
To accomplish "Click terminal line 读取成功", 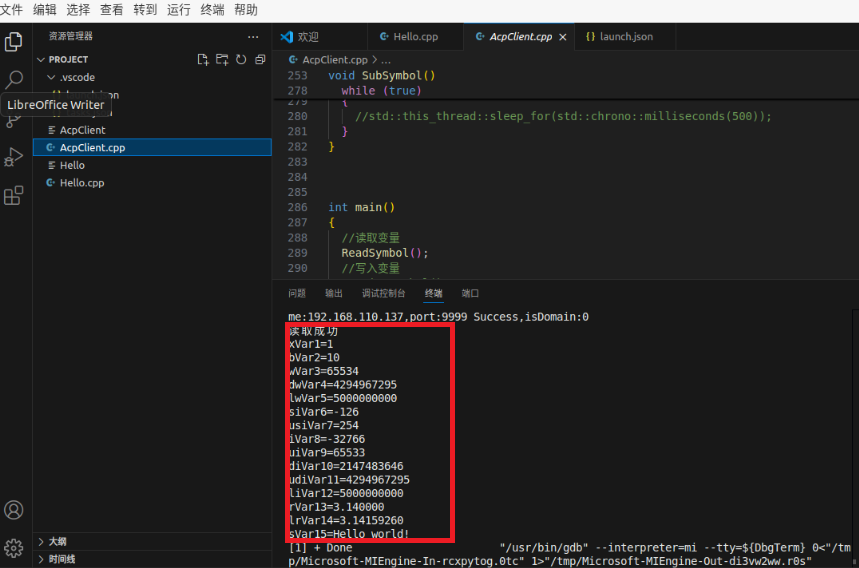I will coord(313,331).
